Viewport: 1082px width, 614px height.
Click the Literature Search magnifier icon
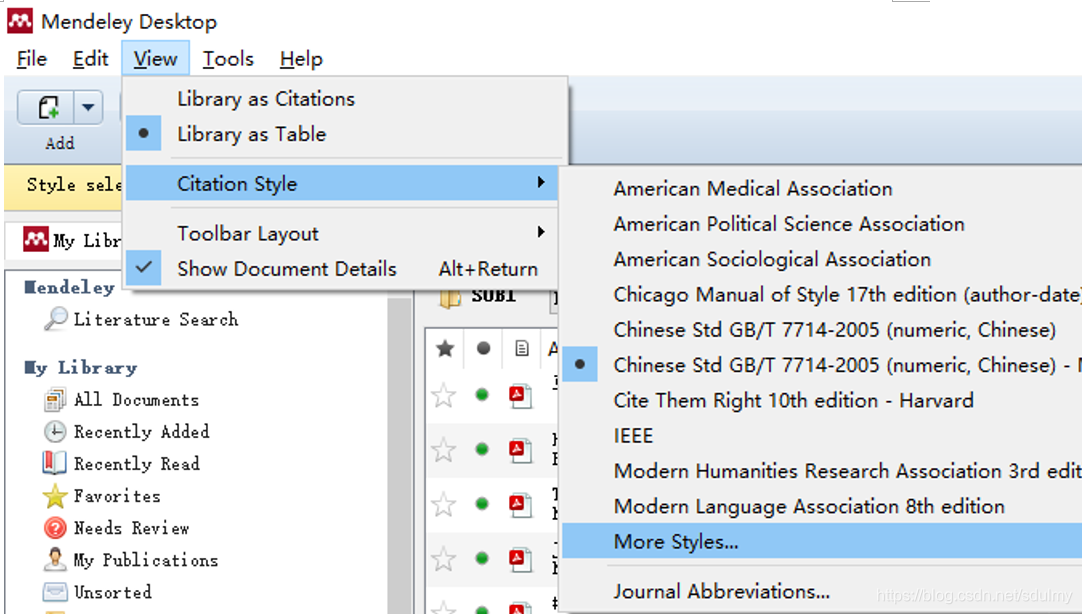tap(55, 319)
